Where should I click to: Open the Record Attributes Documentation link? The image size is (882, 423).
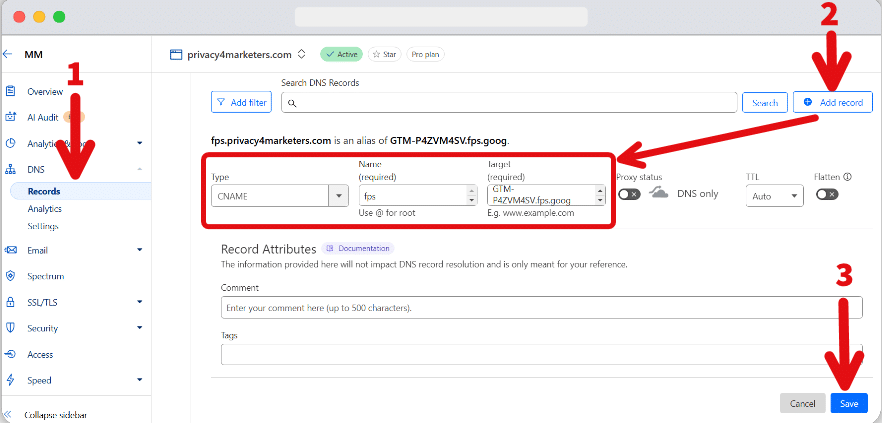click(358, 248)
